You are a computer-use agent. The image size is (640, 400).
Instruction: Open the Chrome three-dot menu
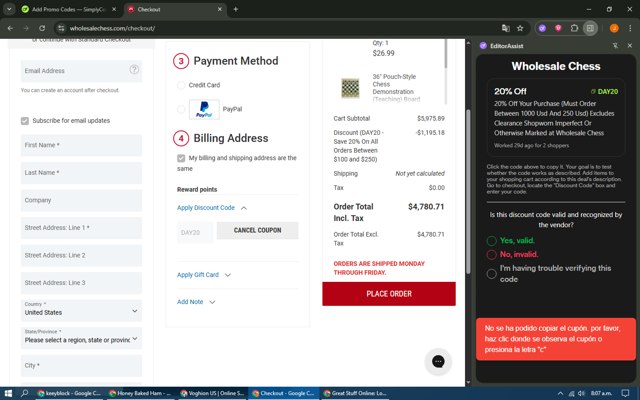pyautogui.click(x=630, y=28)
